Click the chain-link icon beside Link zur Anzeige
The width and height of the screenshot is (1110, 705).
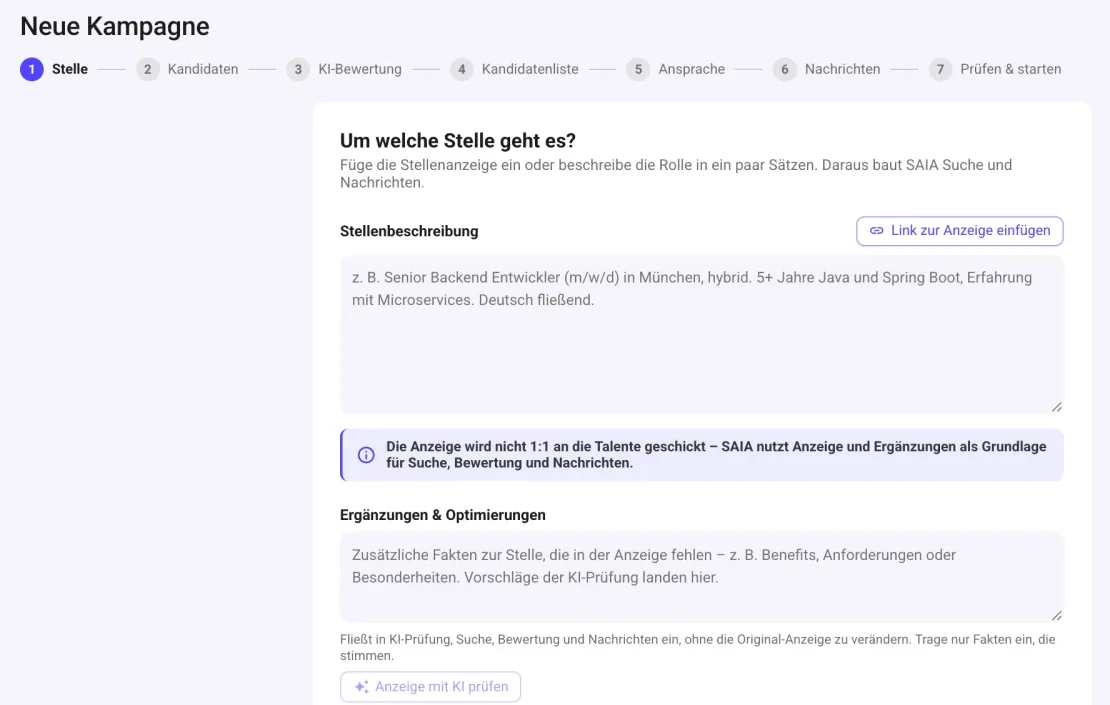pyautogui.click(x=876, y=231)
